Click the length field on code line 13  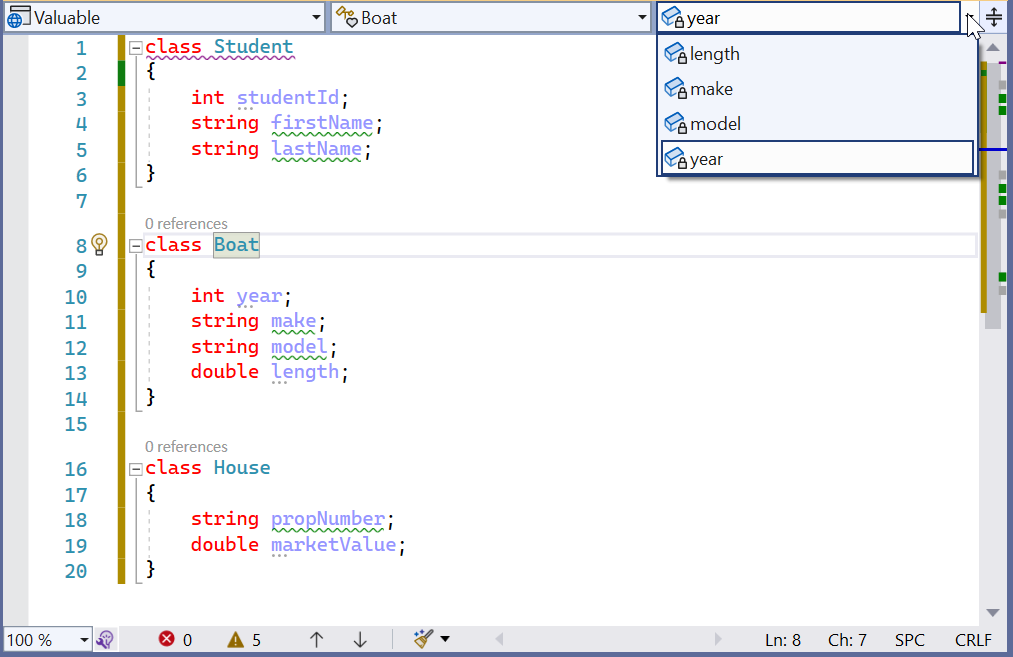pyautogui.click(x=305, y=371)
